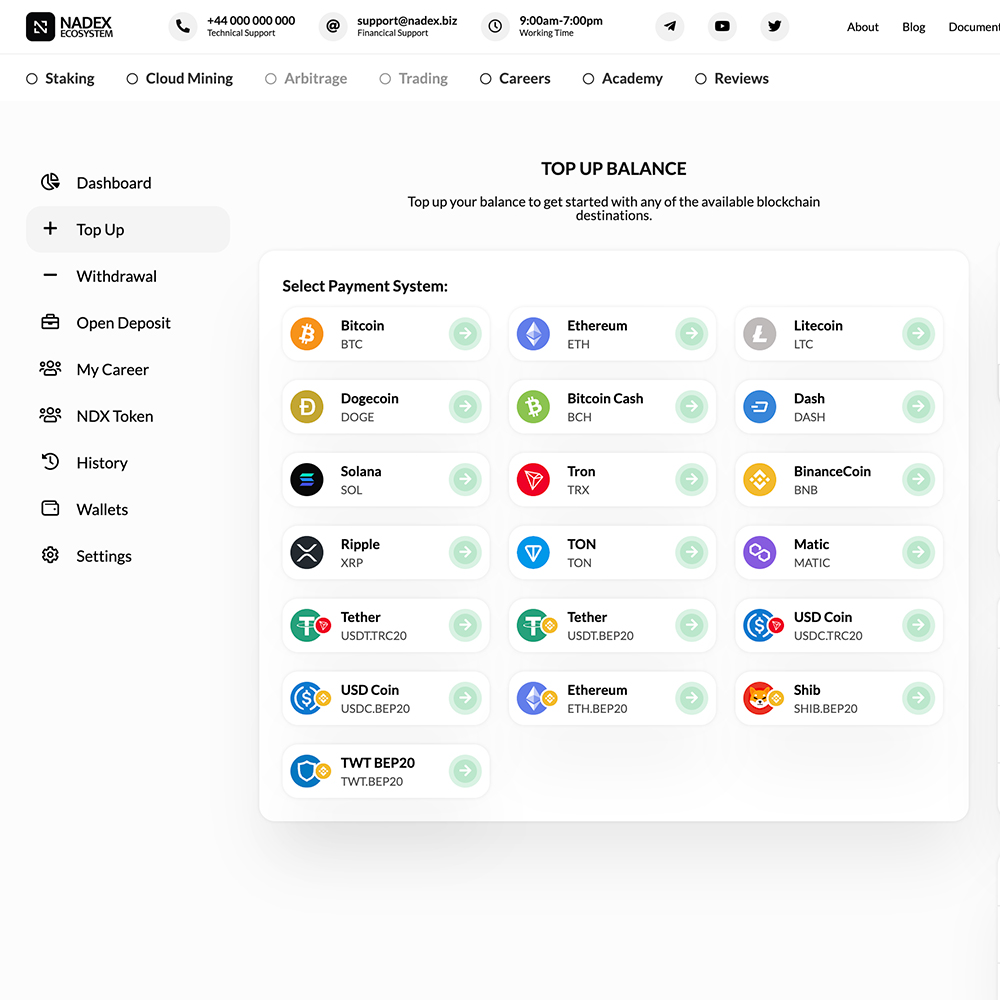
Task: Click the Bitcoin Cash coin icon
Action: click(533, 406)
